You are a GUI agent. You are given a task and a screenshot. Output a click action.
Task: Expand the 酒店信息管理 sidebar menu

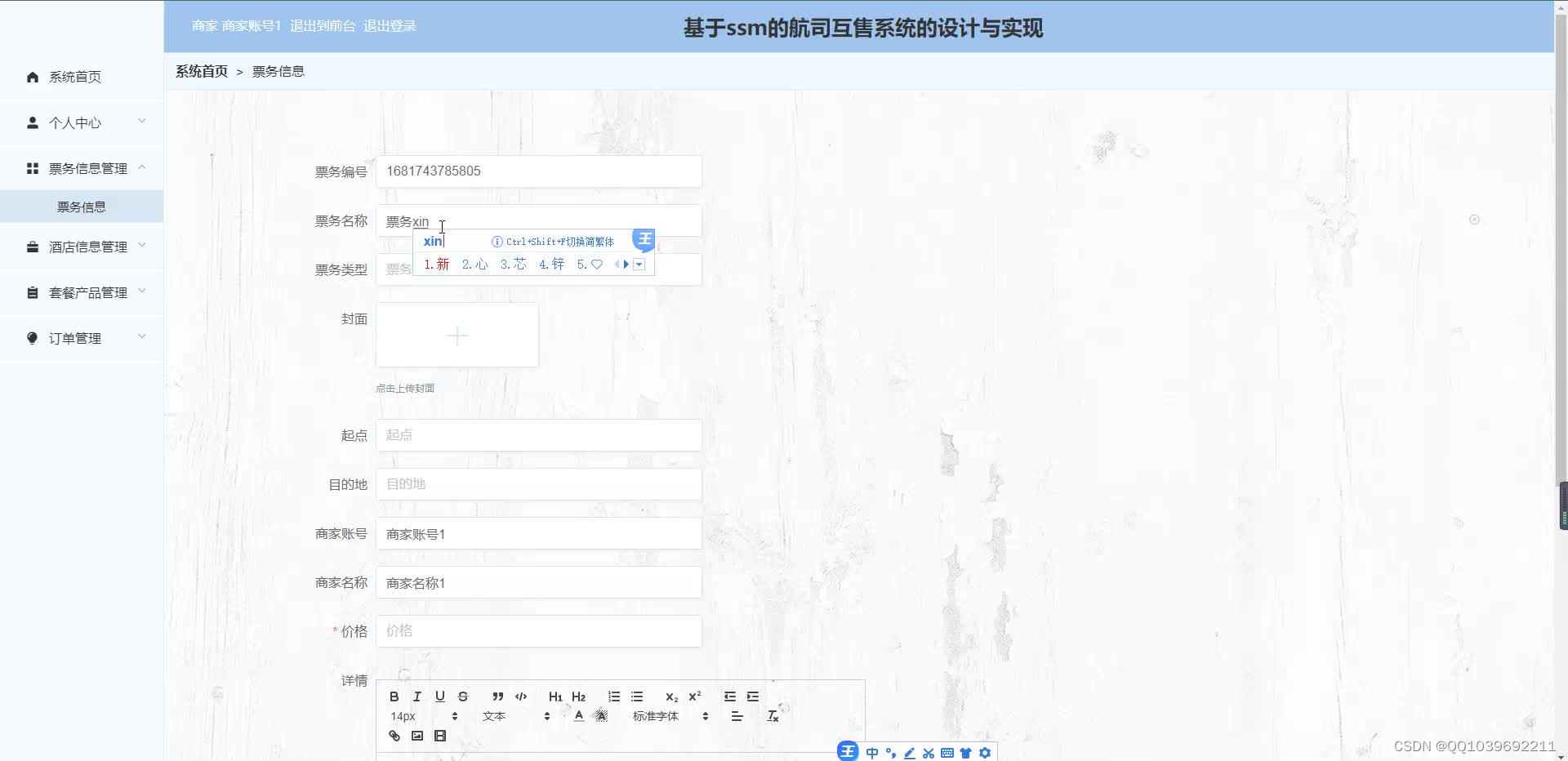pos(82,247)
